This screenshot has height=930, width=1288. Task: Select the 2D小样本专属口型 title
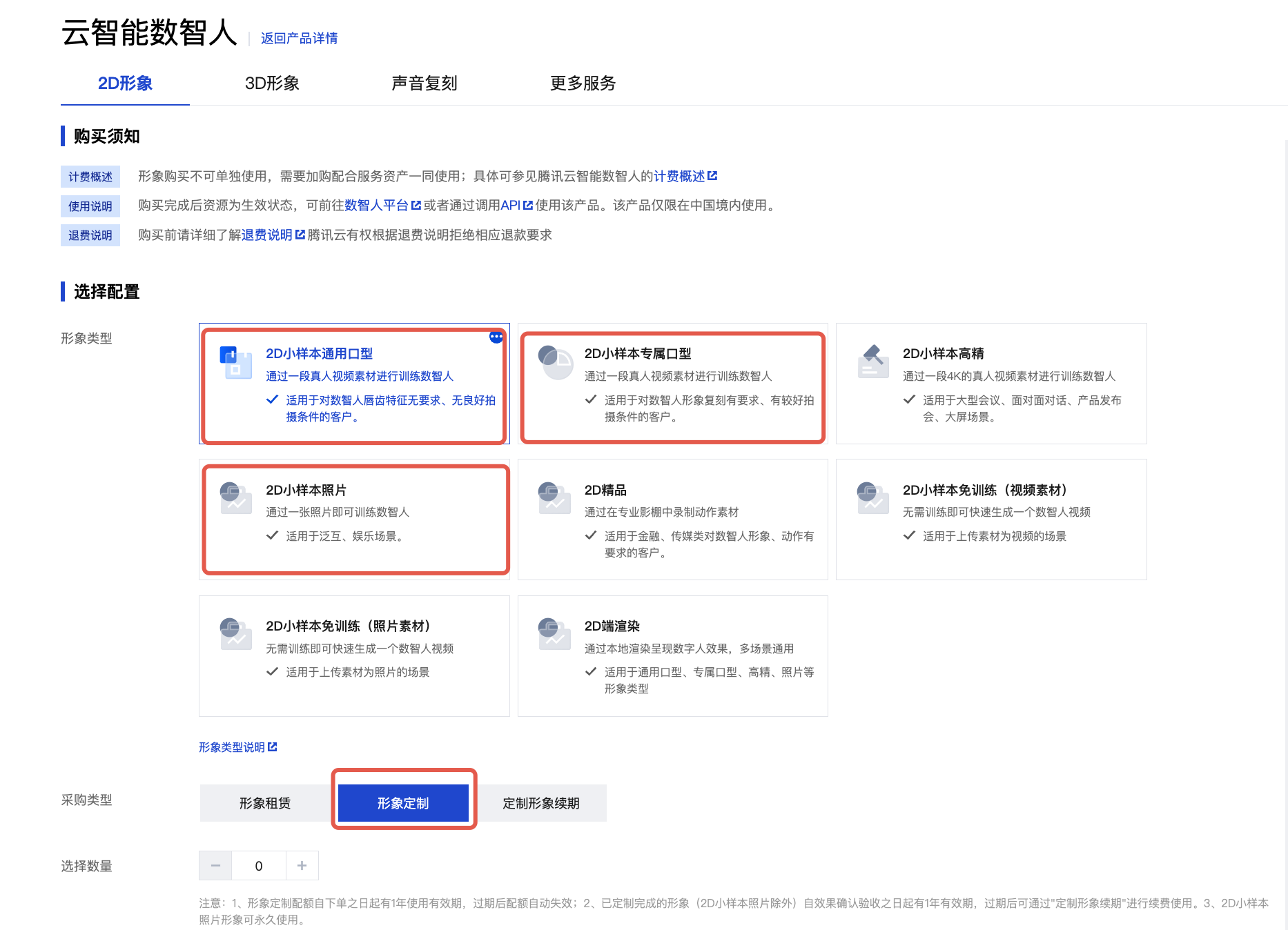(x=638, y=353)
